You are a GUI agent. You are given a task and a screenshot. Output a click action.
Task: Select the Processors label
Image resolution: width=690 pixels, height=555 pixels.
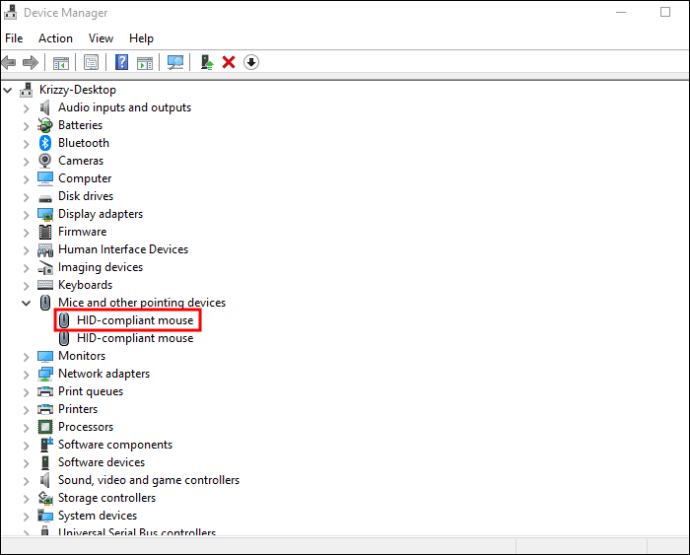86,427
